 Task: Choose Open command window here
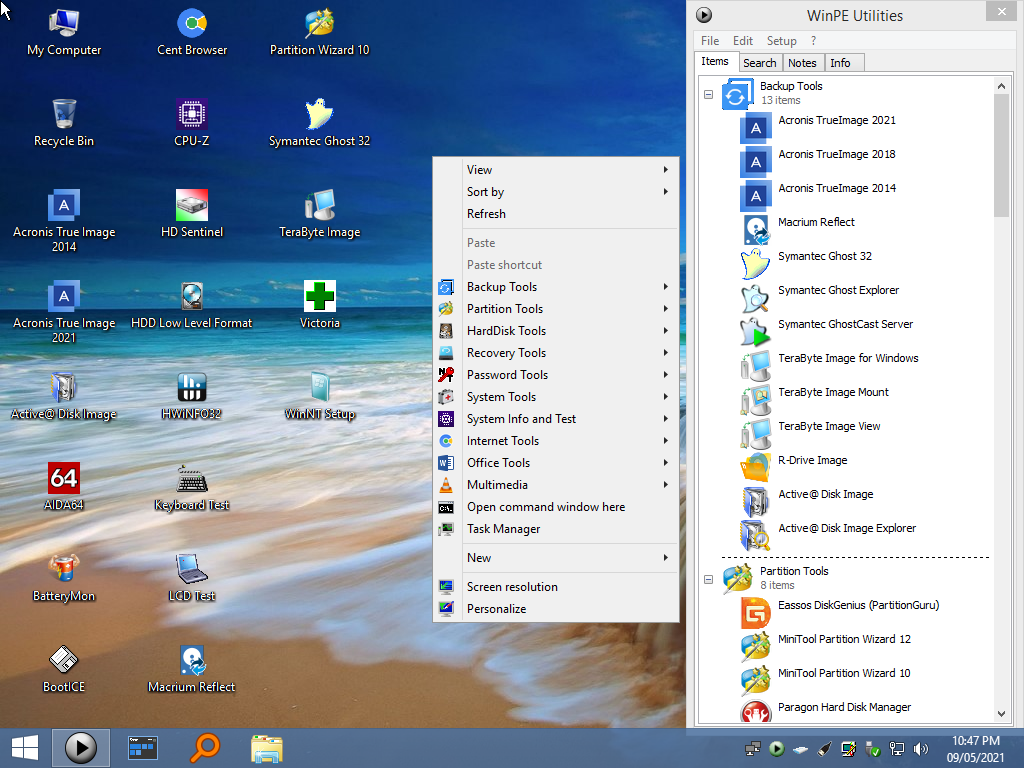click(556, 507)
